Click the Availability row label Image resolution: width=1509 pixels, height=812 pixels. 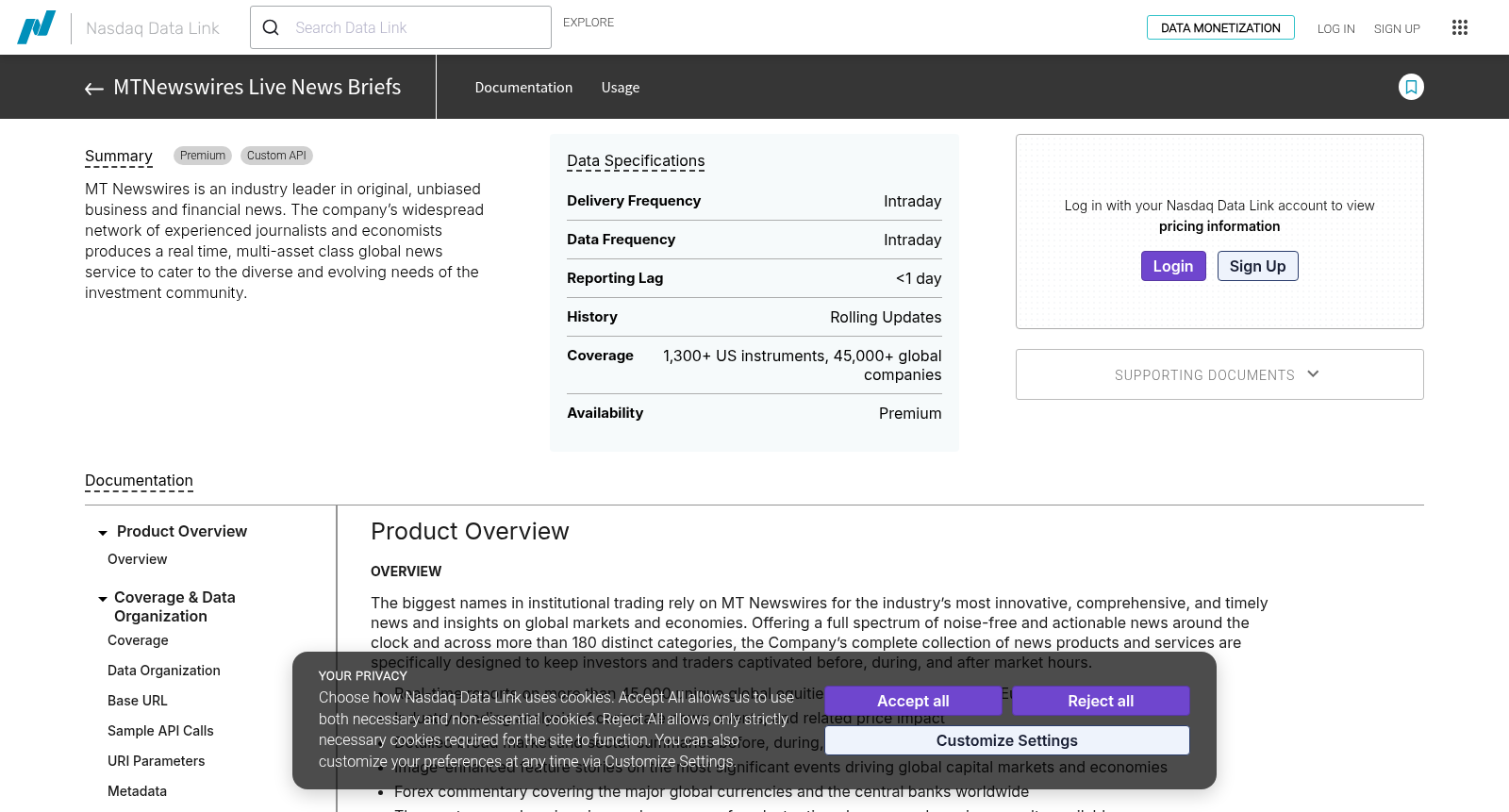coord(605,413)
